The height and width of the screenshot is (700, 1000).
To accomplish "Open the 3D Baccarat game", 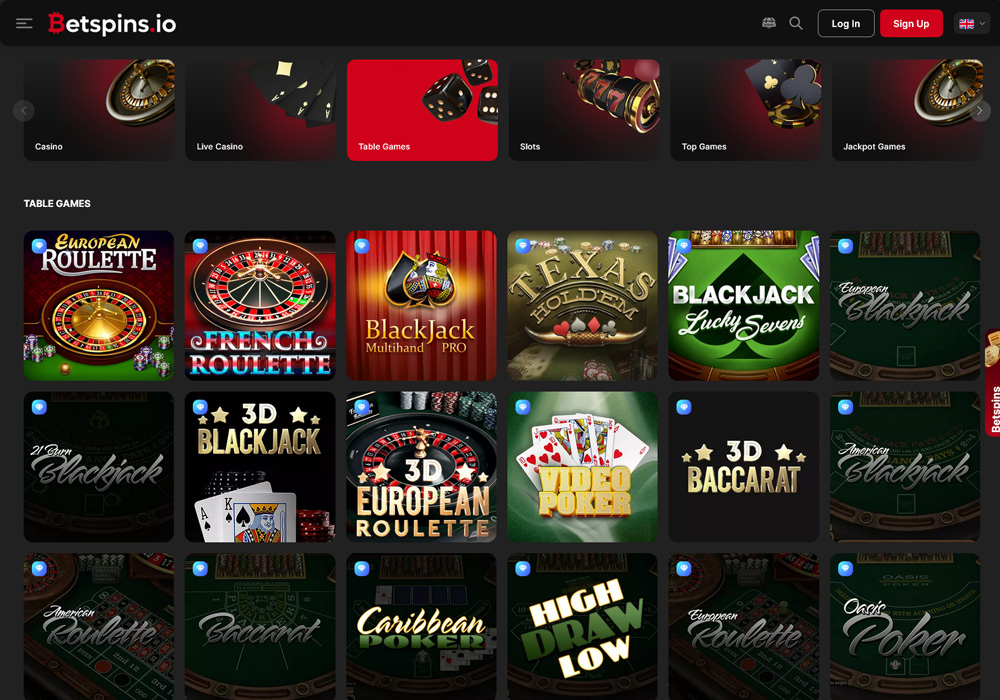I will pyautogui.click(x=744, y=467).
